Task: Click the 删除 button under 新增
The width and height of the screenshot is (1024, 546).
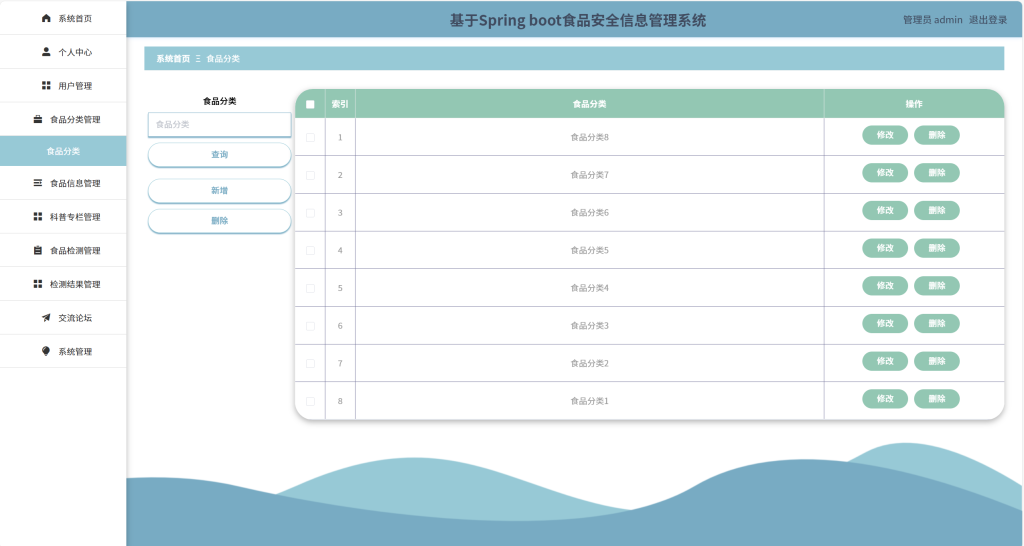Action: tap(219, 221)
